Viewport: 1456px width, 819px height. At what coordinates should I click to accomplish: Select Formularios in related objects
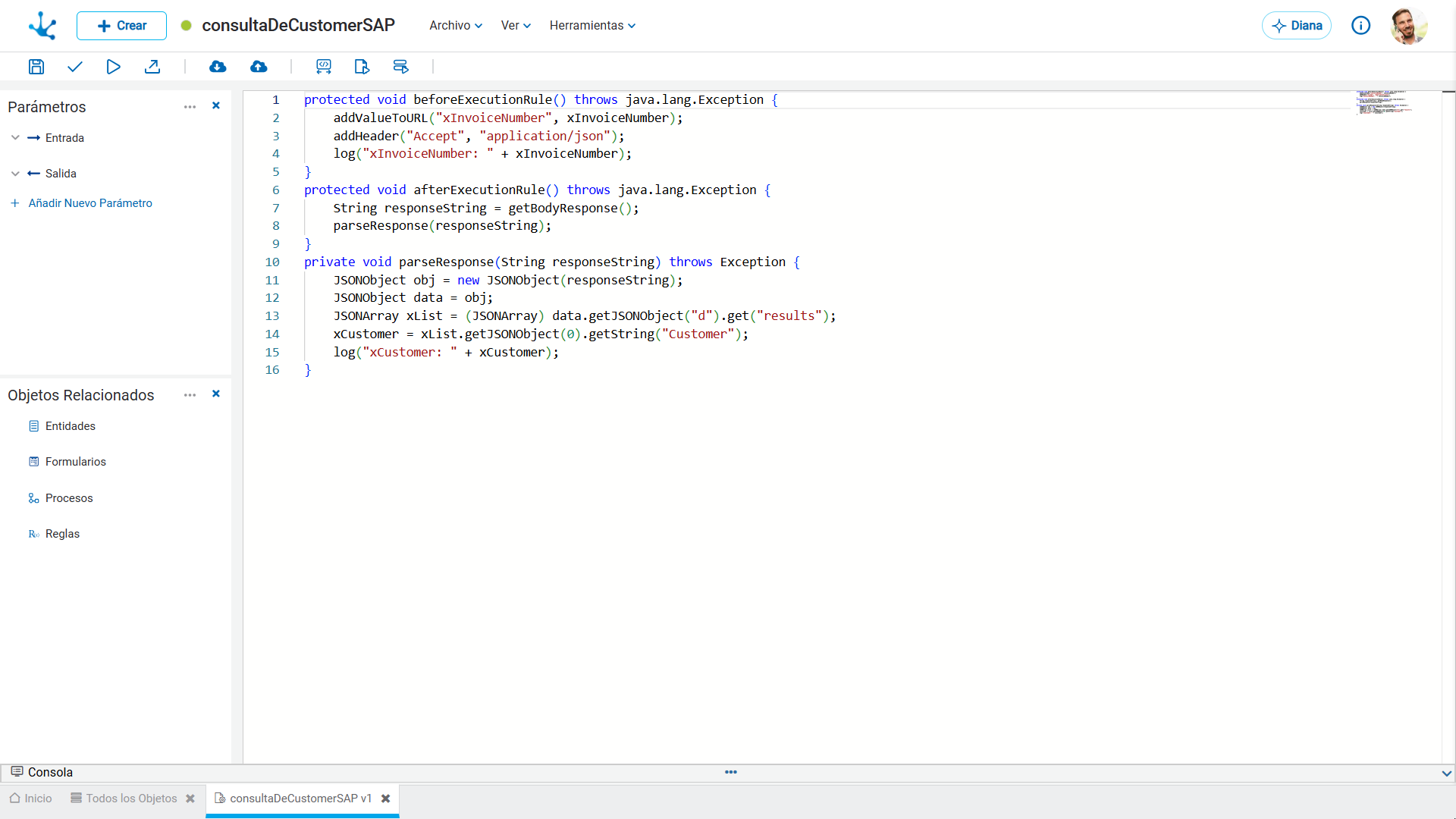(76, 462)
